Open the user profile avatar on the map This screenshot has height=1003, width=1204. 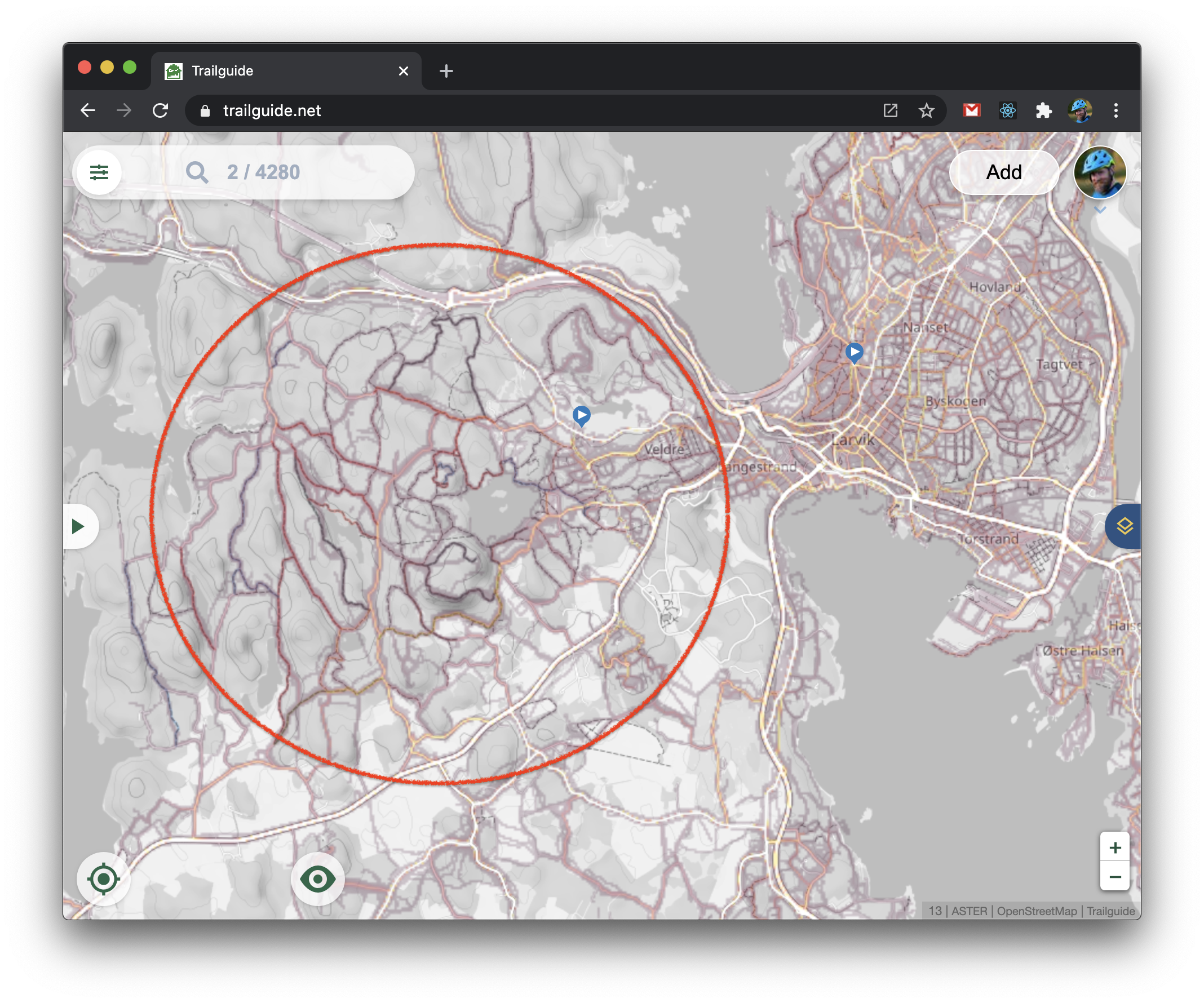(1099, 172)
